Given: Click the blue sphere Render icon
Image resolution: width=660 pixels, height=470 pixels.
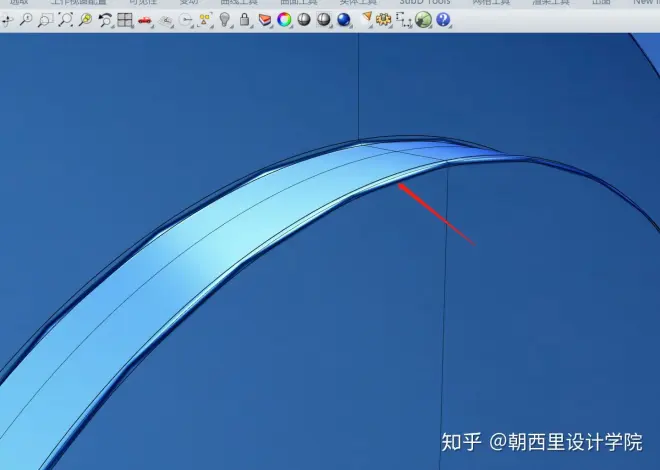Looking at the screenshot, I should point(343,19).
